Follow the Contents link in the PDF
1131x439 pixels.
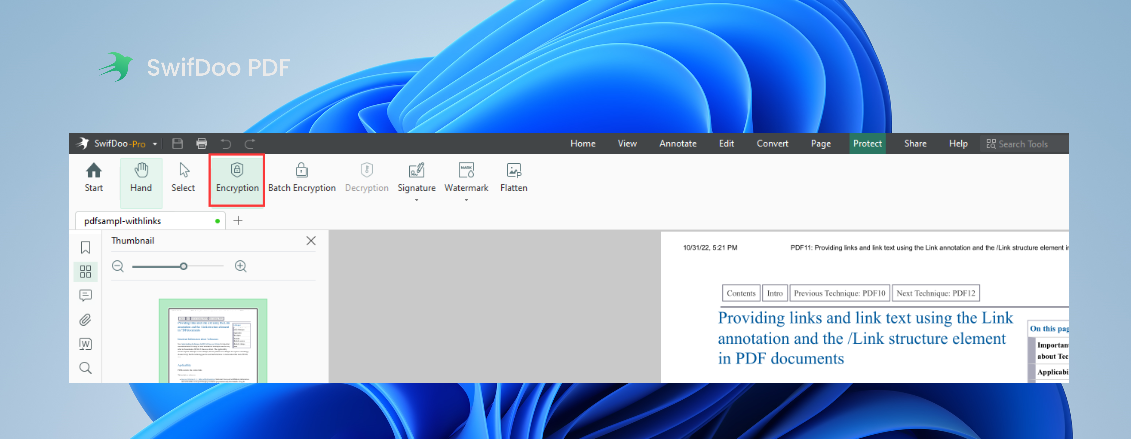point(741,293)
